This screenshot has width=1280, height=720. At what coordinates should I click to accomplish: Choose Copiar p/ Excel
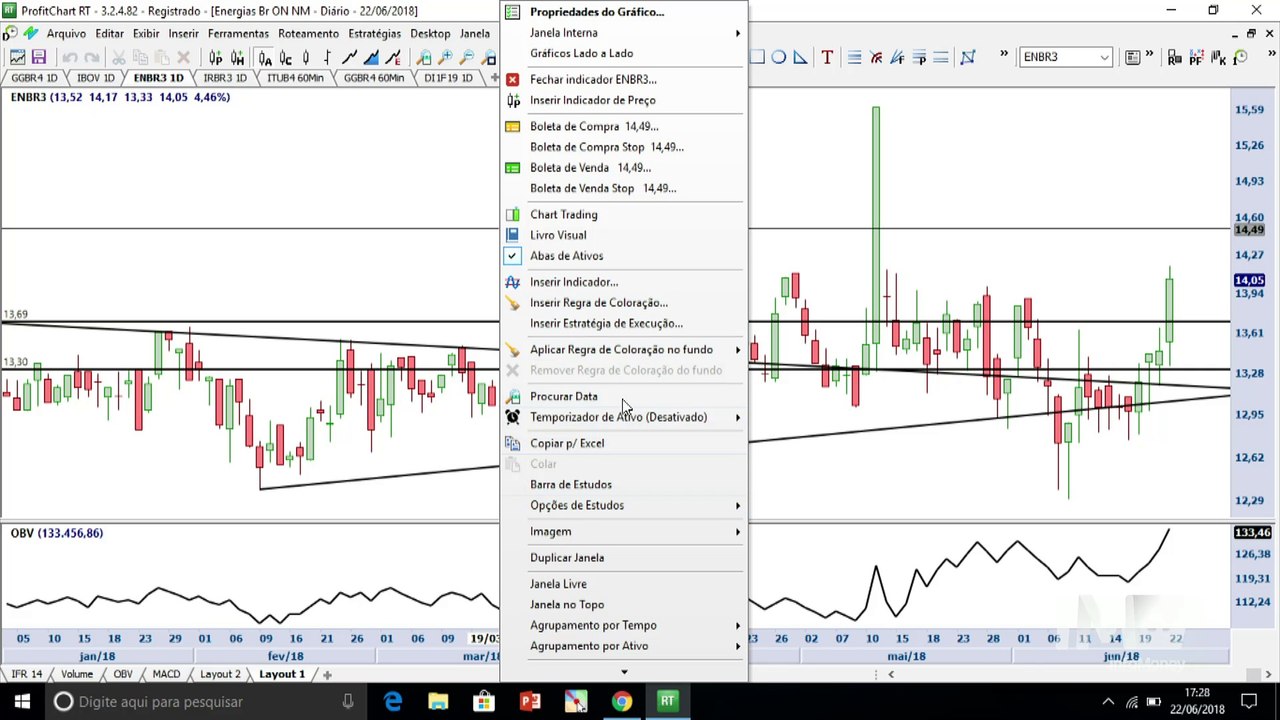[625, 443]
